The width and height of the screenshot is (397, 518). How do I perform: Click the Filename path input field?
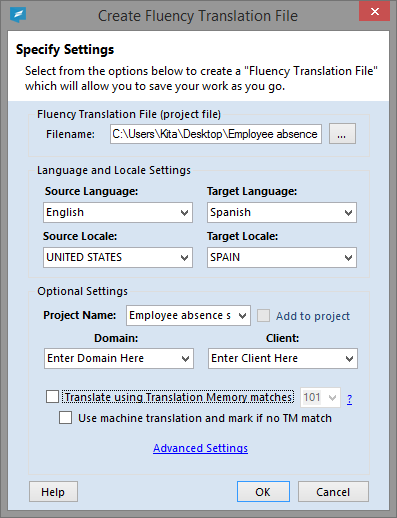coord(216,134)
